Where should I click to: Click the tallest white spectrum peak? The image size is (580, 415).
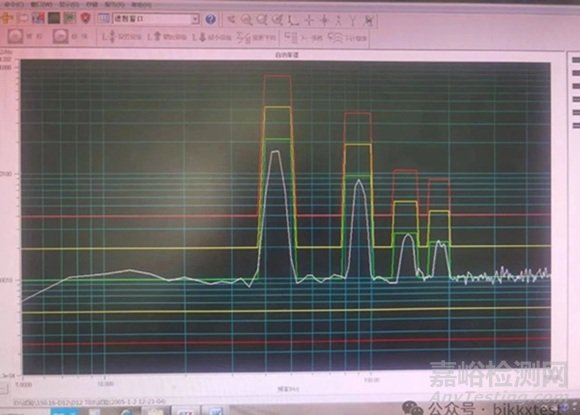[275, 151]
